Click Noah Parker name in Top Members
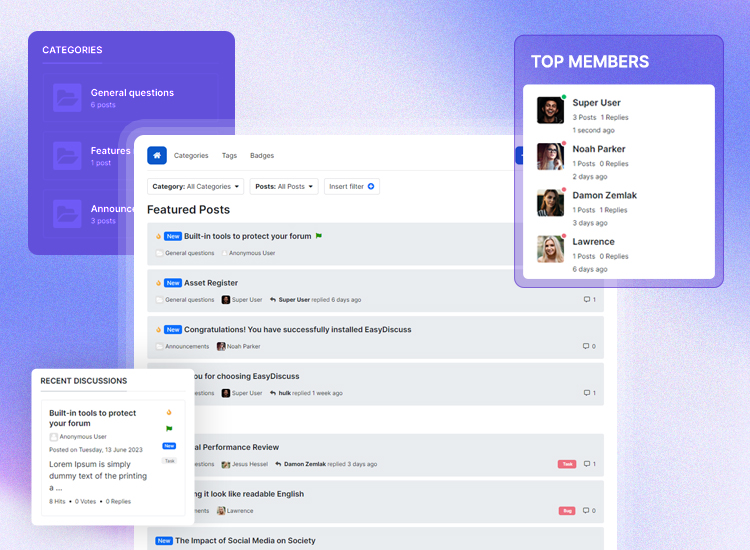This screenshot has height=550, width=750. coord(599,149)
